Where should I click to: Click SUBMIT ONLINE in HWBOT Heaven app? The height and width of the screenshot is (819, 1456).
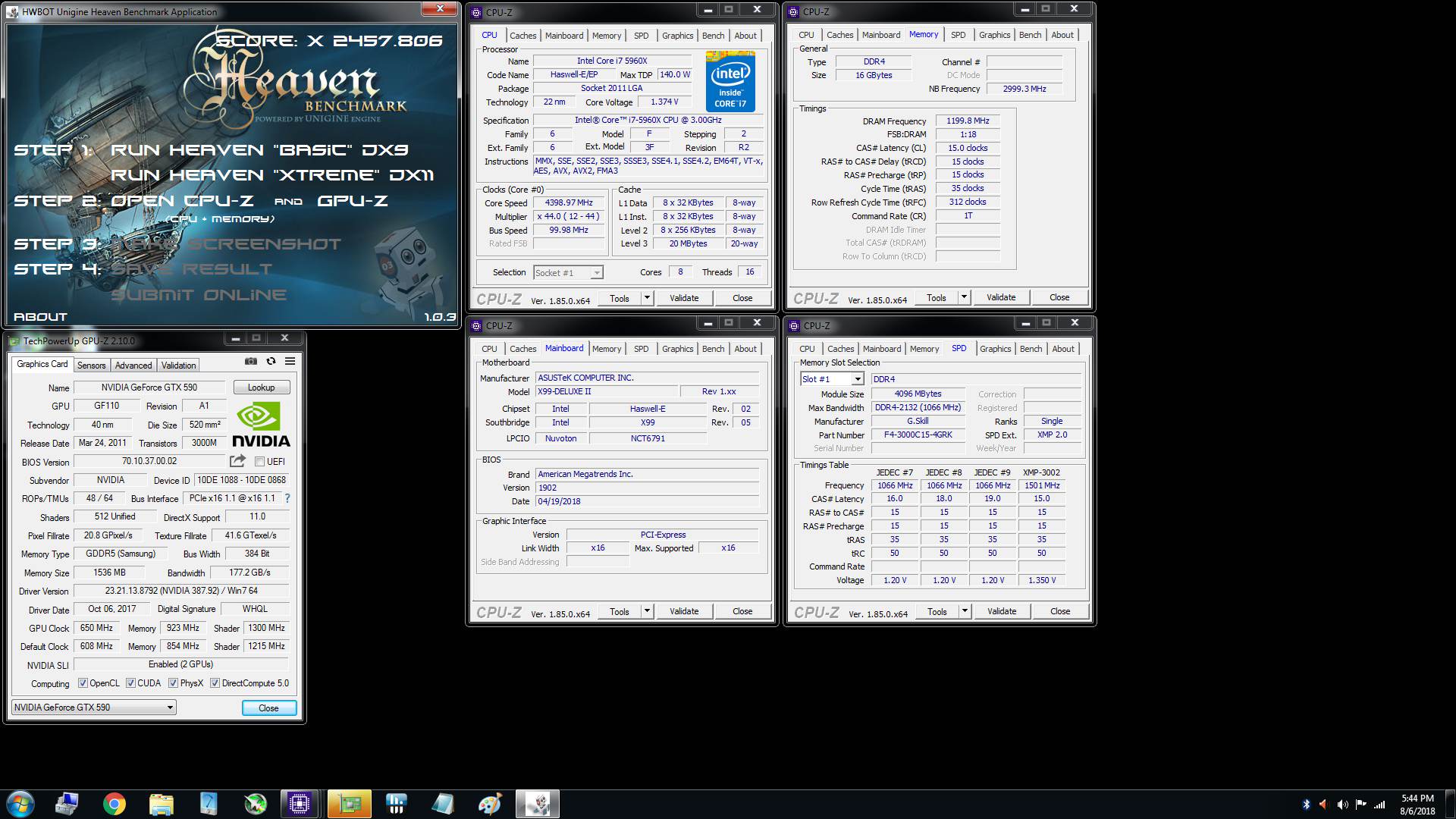199,295
